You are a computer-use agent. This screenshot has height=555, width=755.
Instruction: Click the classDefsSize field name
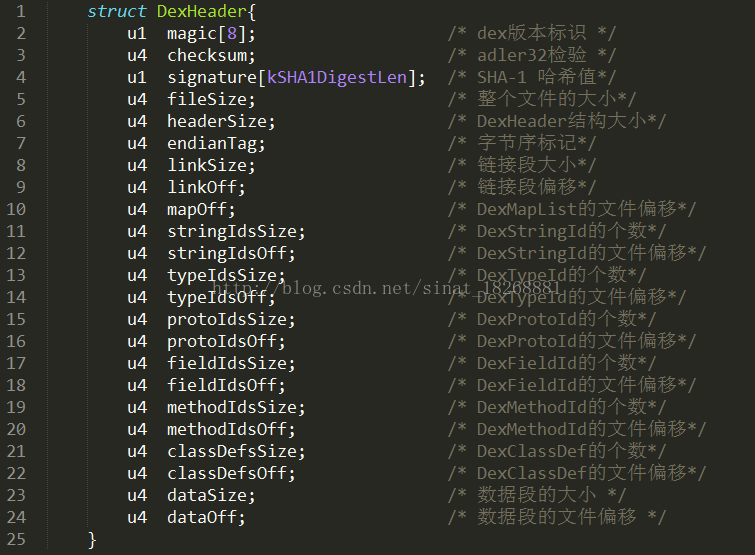232,452
